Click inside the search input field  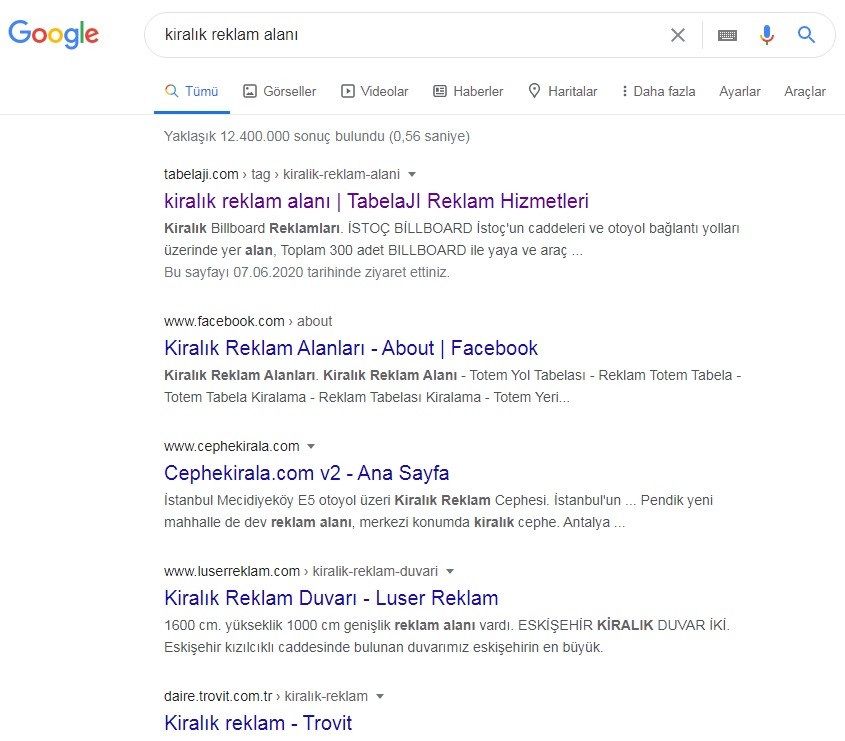pos(410,35)
